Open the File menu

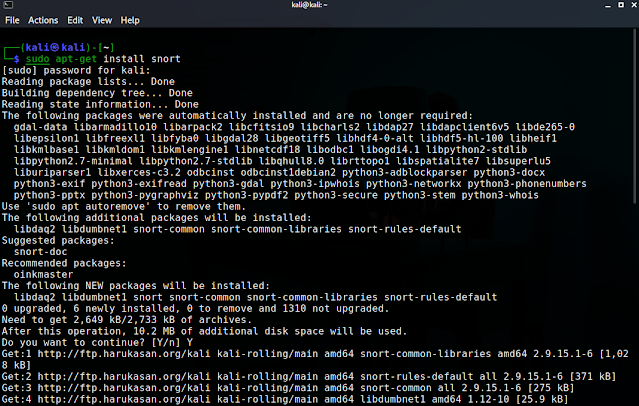tap(12, 20)
